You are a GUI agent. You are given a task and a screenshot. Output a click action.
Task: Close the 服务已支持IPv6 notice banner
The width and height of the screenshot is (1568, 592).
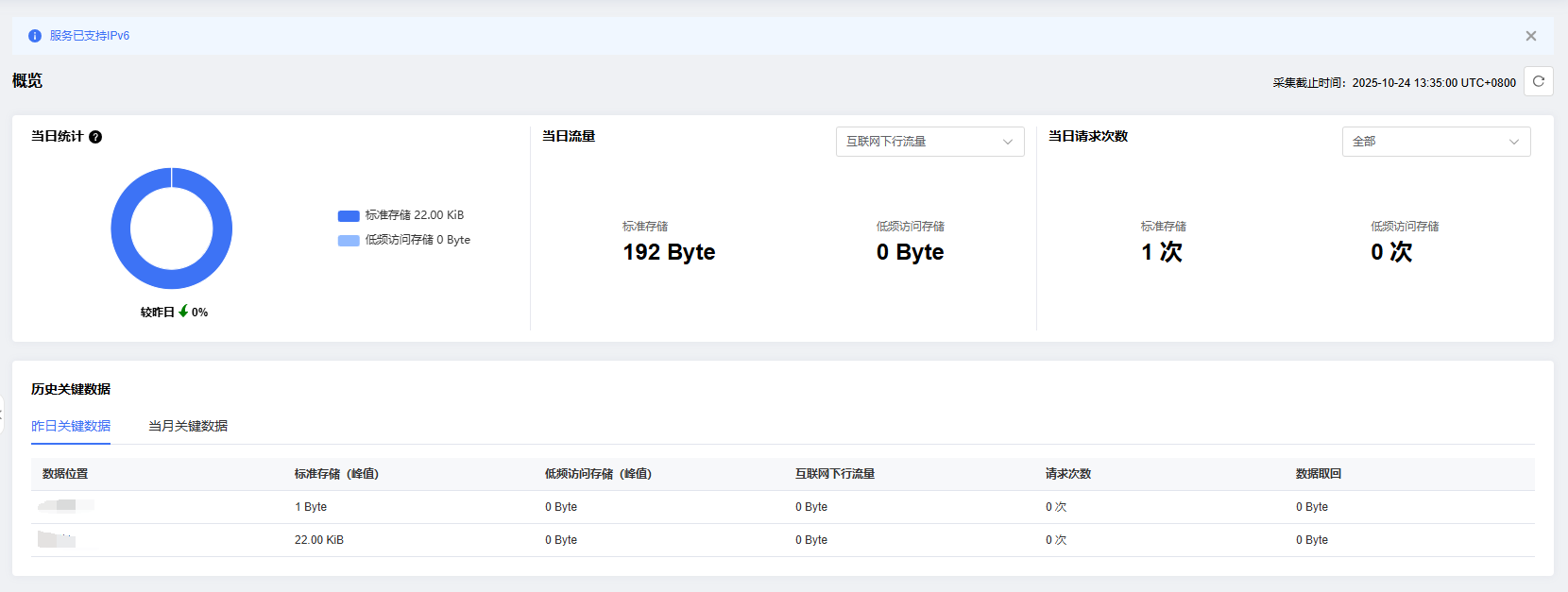coord(1530,36)
